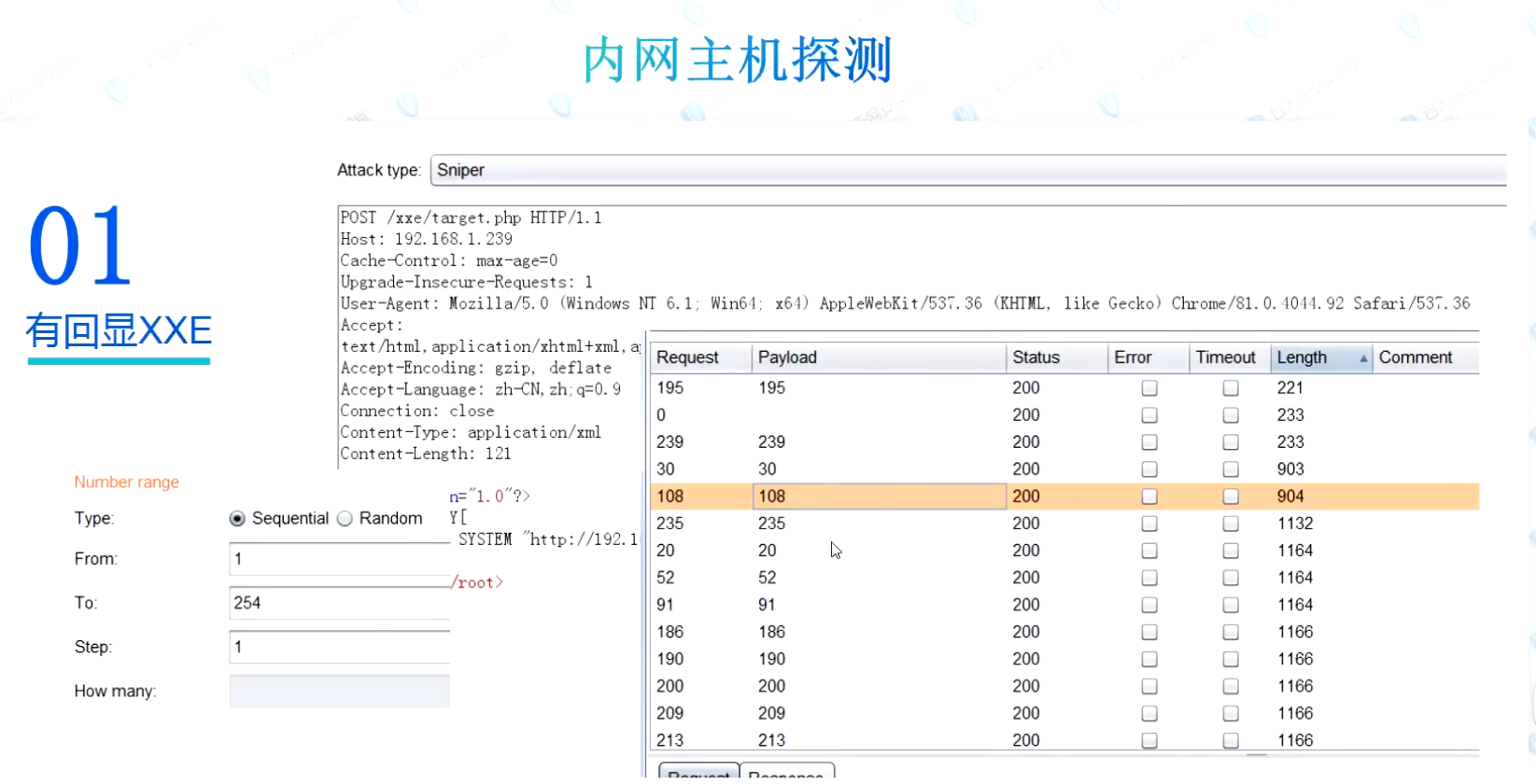The image size is (1536, 784).
Task: Select the result row with payload 235
Action: click(x=1064, y=524)
